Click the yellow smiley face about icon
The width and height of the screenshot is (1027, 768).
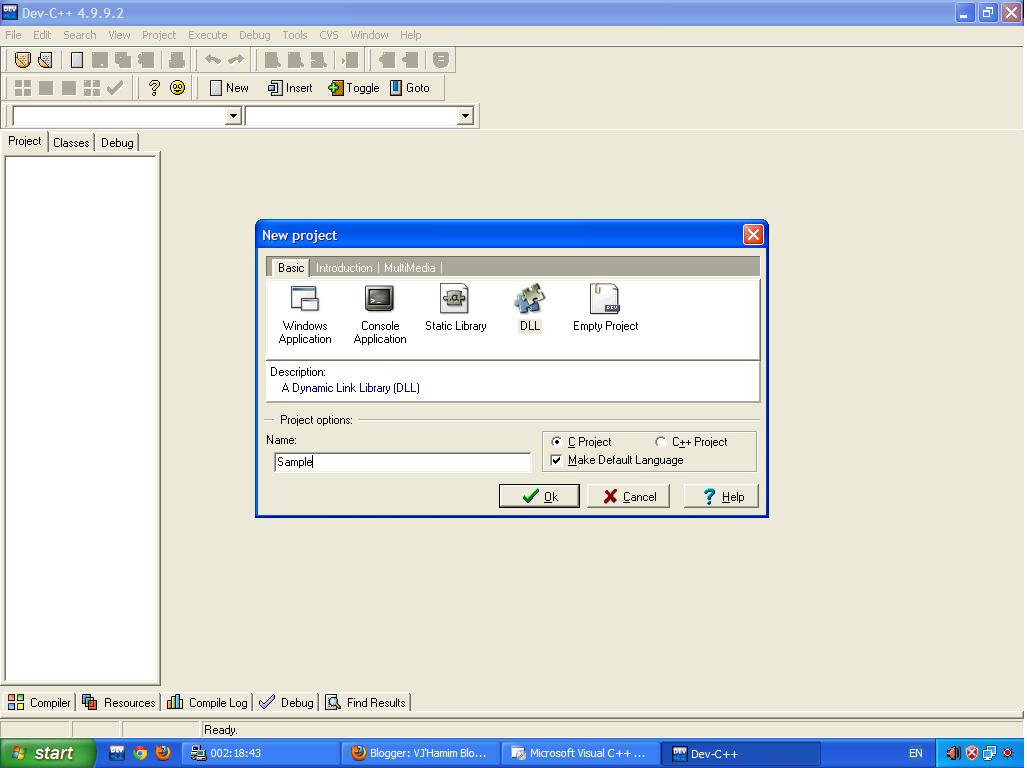click(177, 88)
